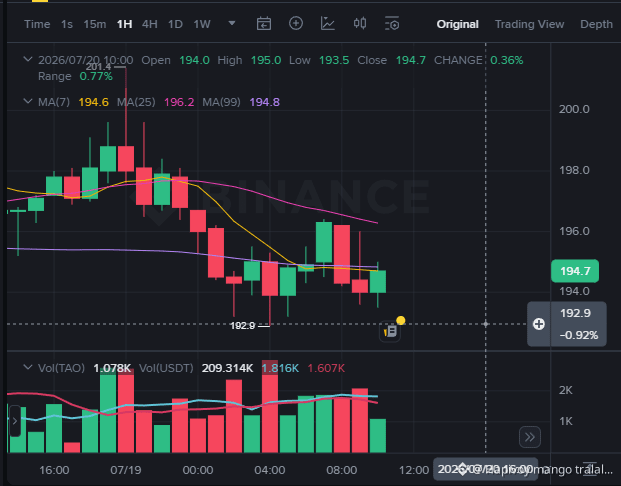Click the crosshair plus order icon
This screenshot has height=486, width=621.
pos(539,324)
